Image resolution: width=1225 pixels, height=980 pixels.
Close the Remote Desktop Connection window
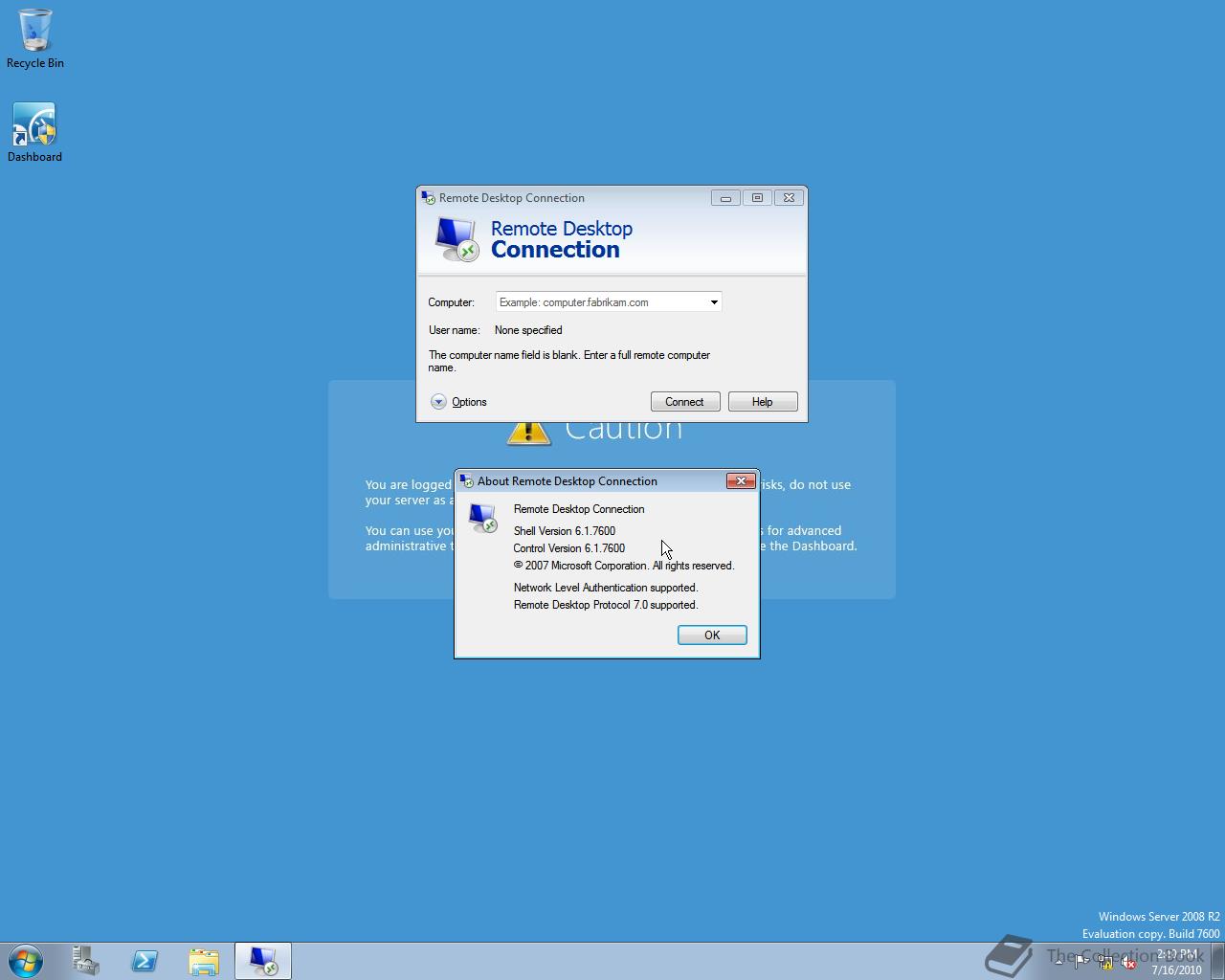(x=789, y=198)
